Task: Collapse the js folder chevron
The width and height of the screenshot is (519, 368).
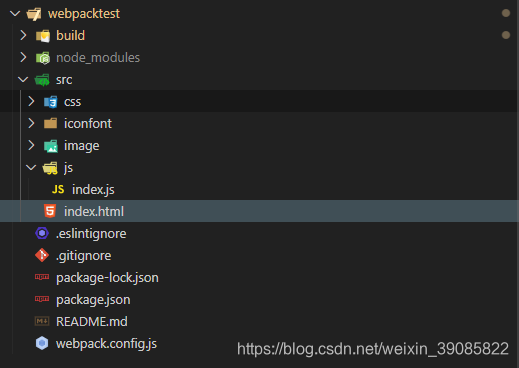Action: pyautogui.click(x=31, y=167)
